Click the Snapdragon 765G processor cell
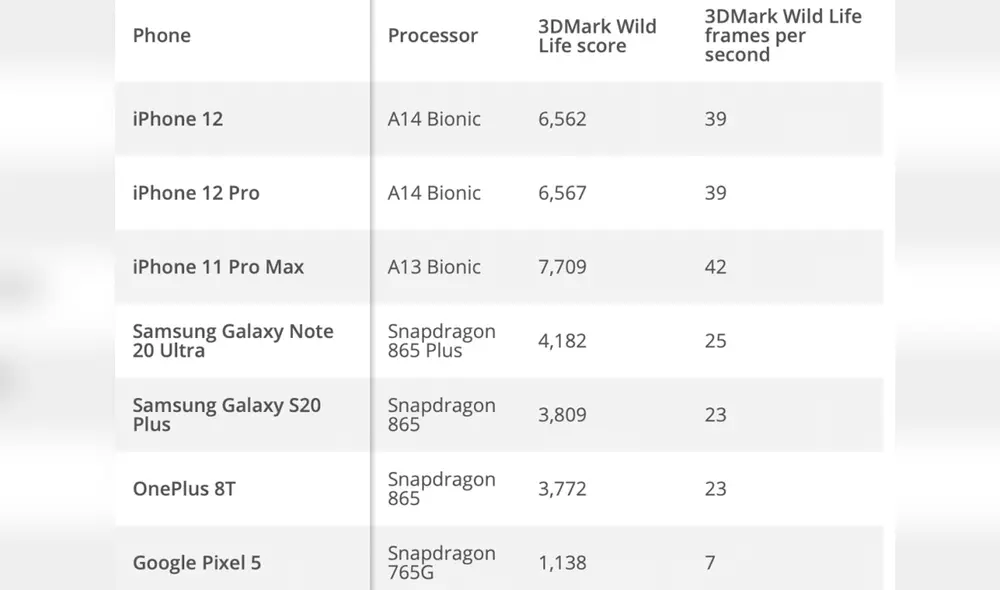1000x590 pixels. 441,563
